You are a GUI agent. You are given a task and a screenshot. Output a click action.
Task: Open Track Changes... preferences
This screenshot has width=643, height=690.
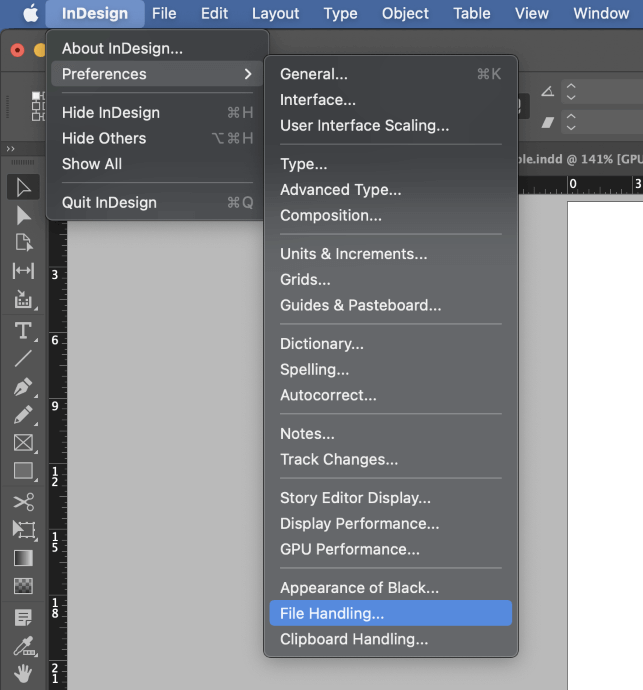pyautogui.click(x=391, y=459)
